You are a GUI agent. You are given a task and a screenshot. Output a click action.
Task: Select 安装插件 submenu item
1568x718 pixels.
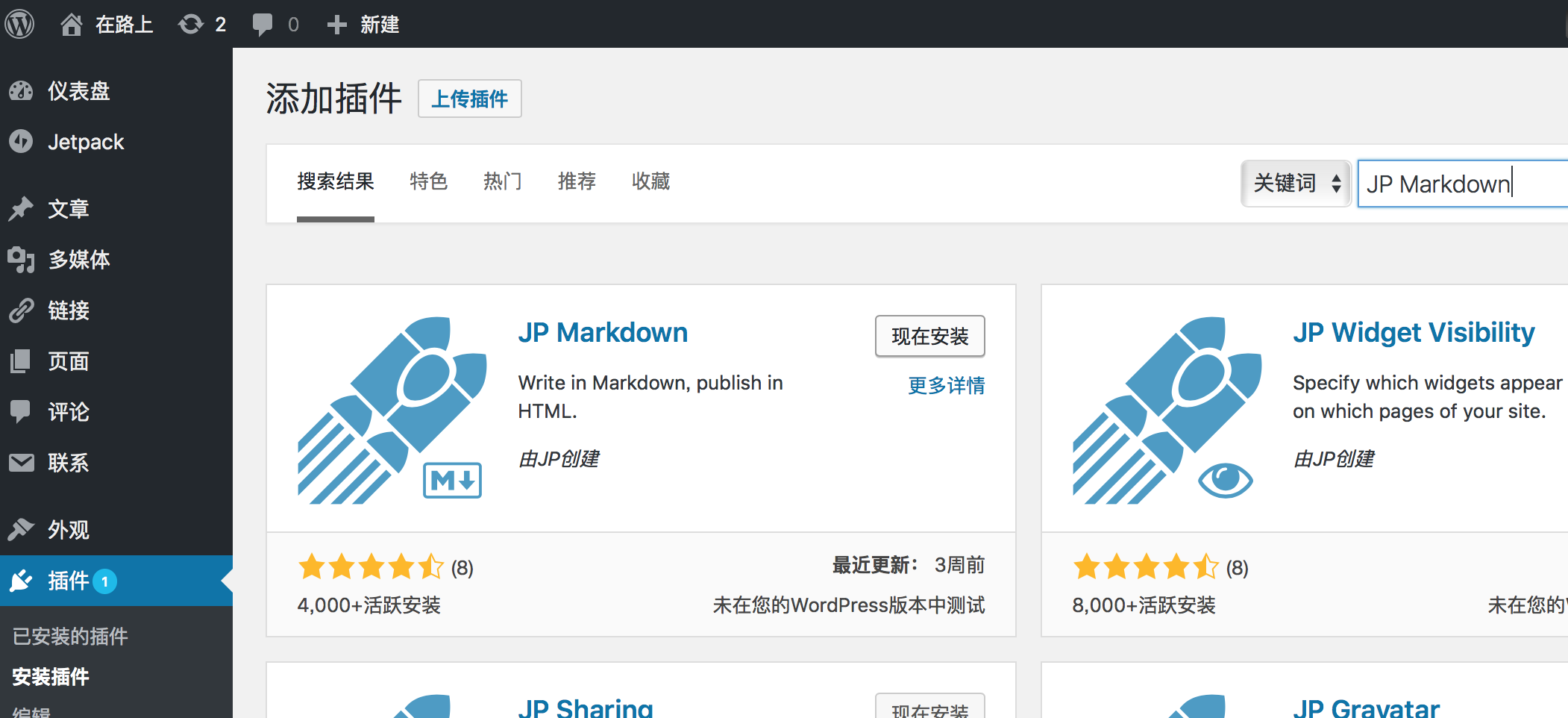(x=51, y=676)
